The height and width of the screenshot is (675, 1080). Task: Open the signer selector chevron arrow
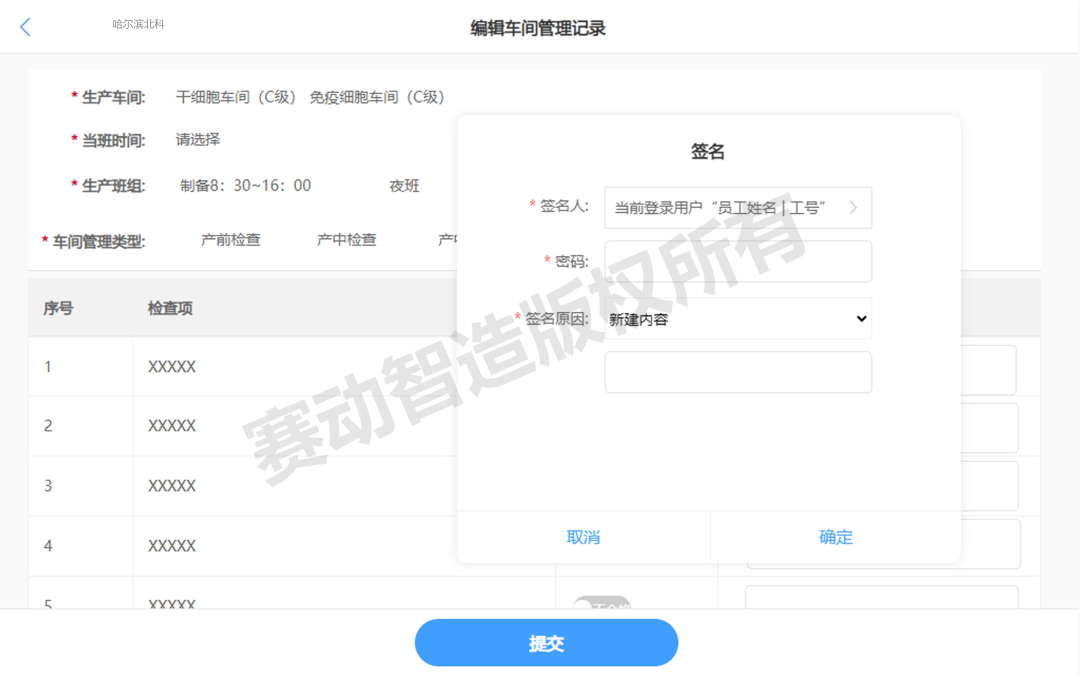[x=853, y=207]
